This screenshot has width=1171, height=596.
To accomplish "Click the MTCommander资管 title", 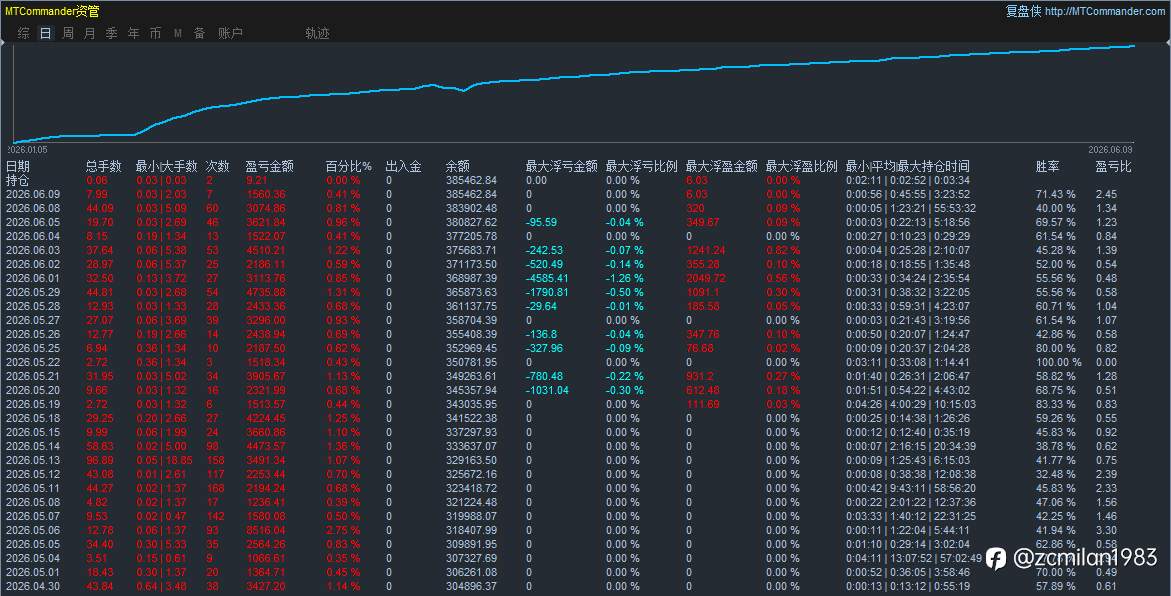I will click(52, 11).
